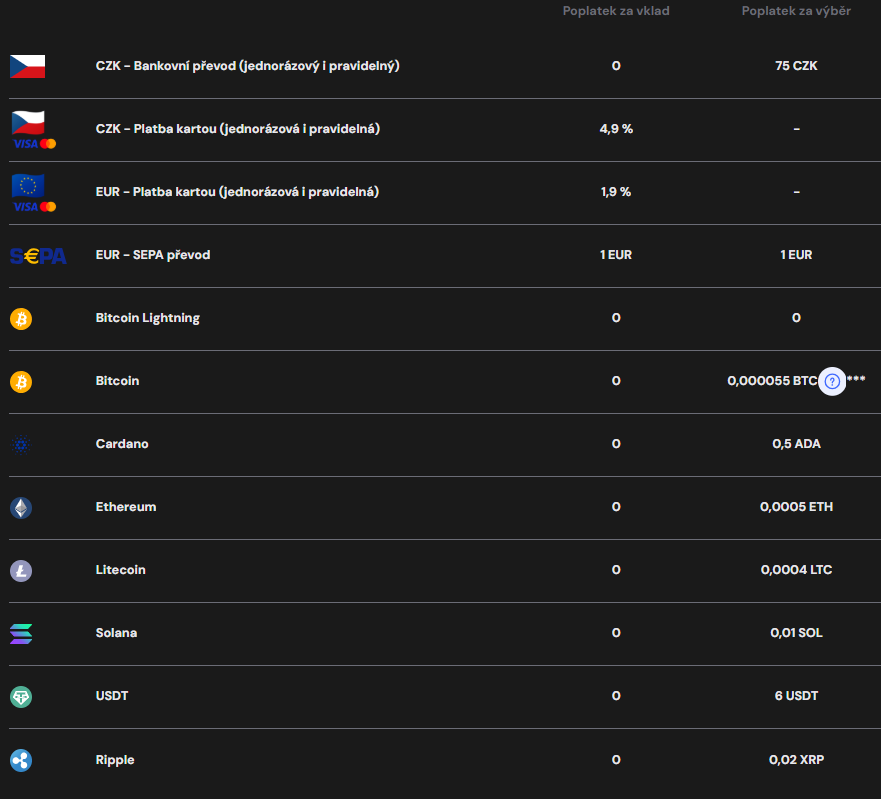Click the Poplatek za výběr column header
The image size is (881, 799).
(796, 11)
